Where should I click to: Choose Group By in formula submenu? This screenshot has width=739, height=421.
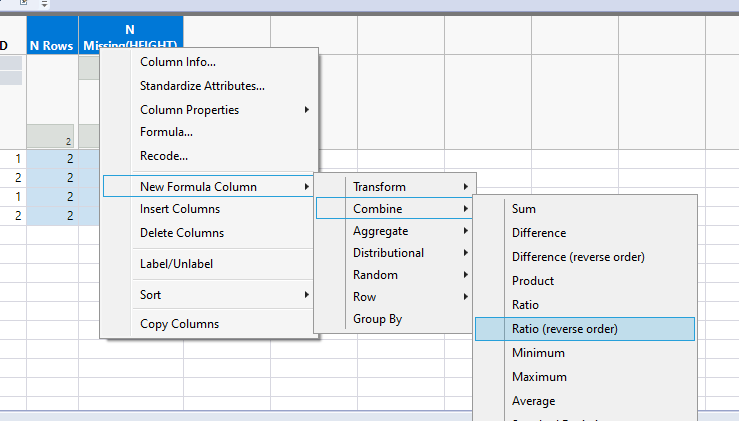click(377, 319)
